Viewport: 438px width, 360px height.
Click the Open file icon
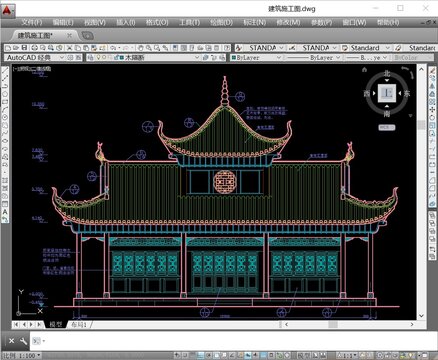15,48
